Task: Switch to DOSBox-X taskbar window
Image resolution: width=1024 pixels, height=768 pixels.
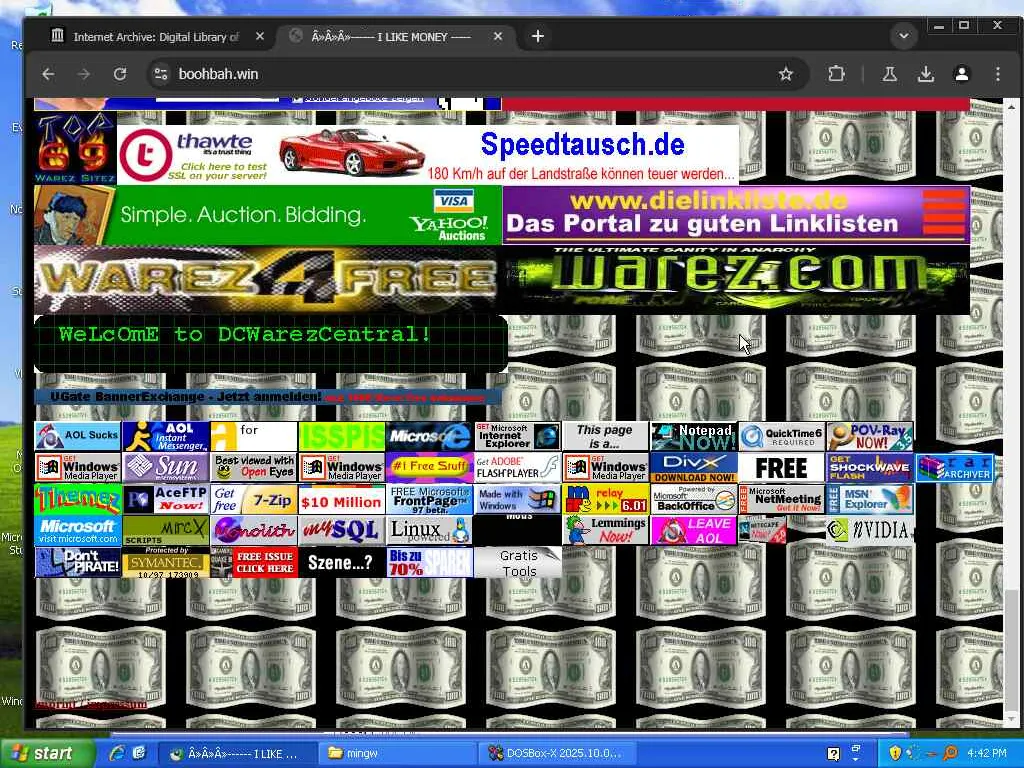Action: pos(555,754)
